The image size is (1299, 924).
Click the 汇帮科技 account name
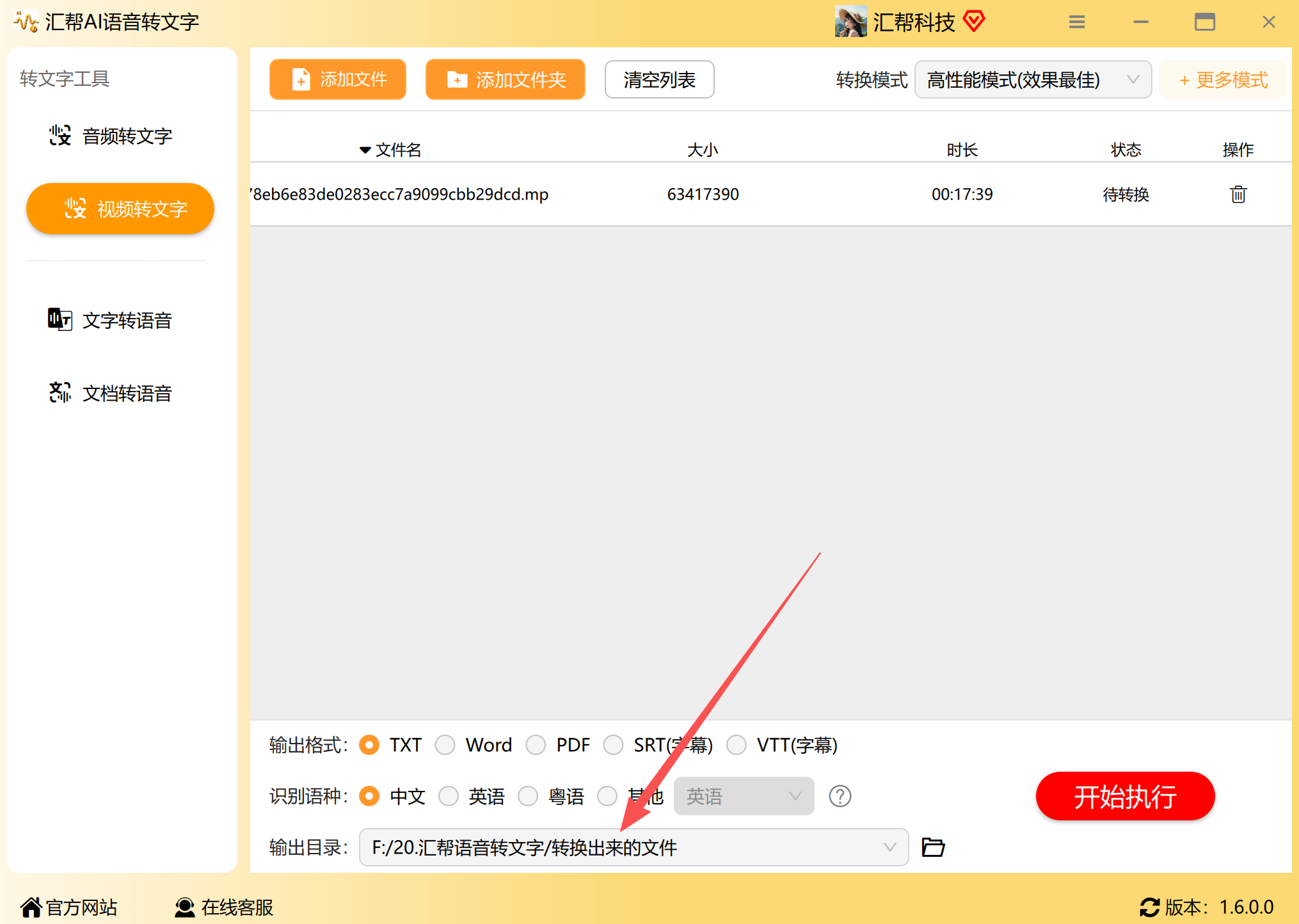tap(914, 22)
